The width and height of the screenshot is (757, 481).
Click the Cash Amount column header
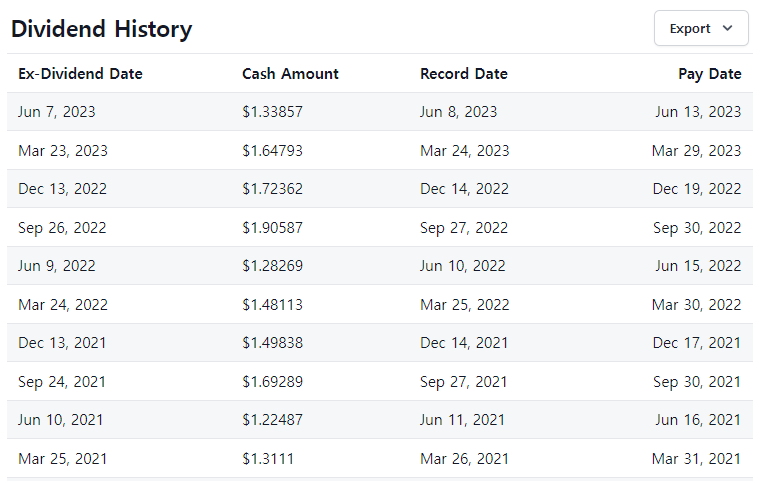(290, 74)
